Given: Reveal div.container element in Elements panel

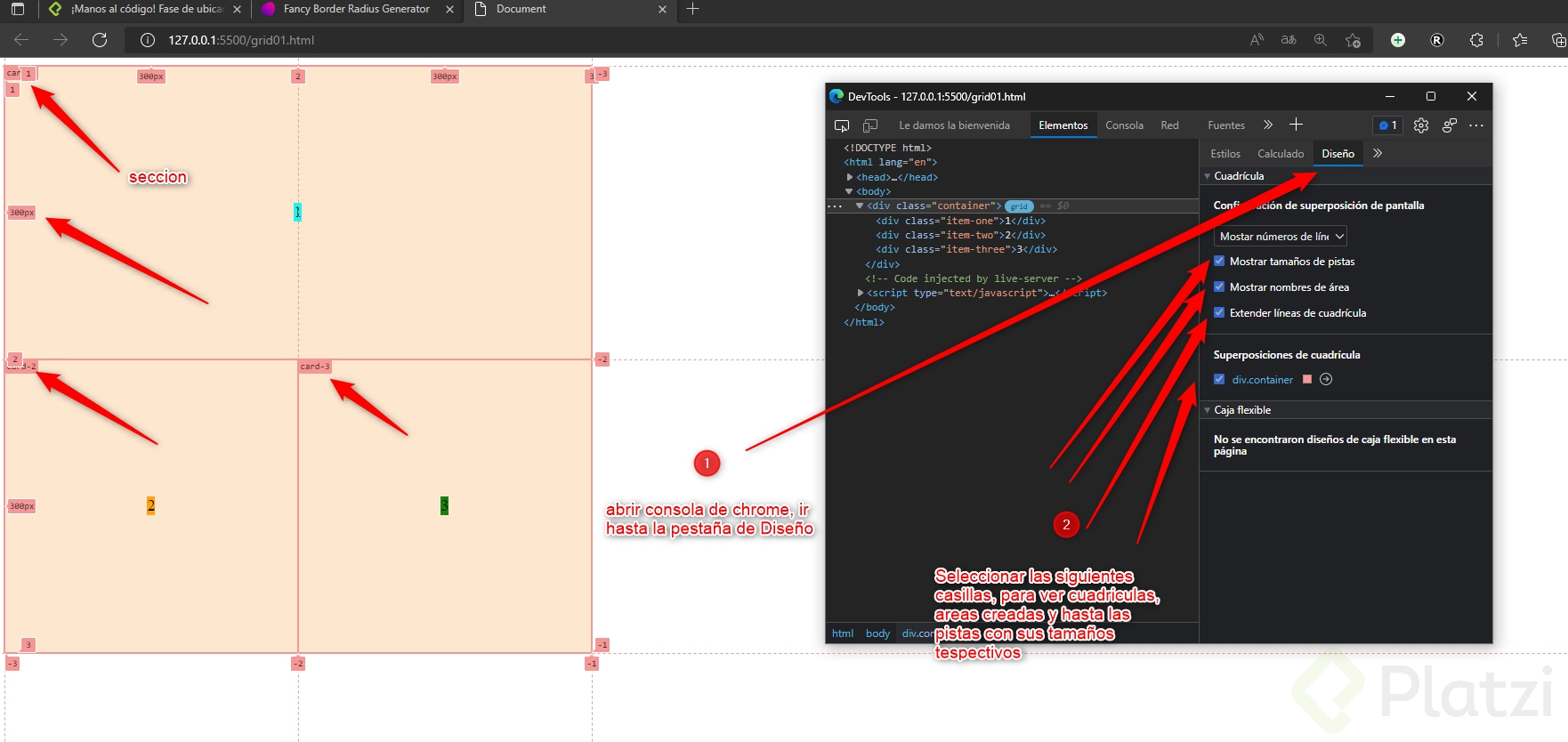Looking at the screenshot, I should 1326,379.
